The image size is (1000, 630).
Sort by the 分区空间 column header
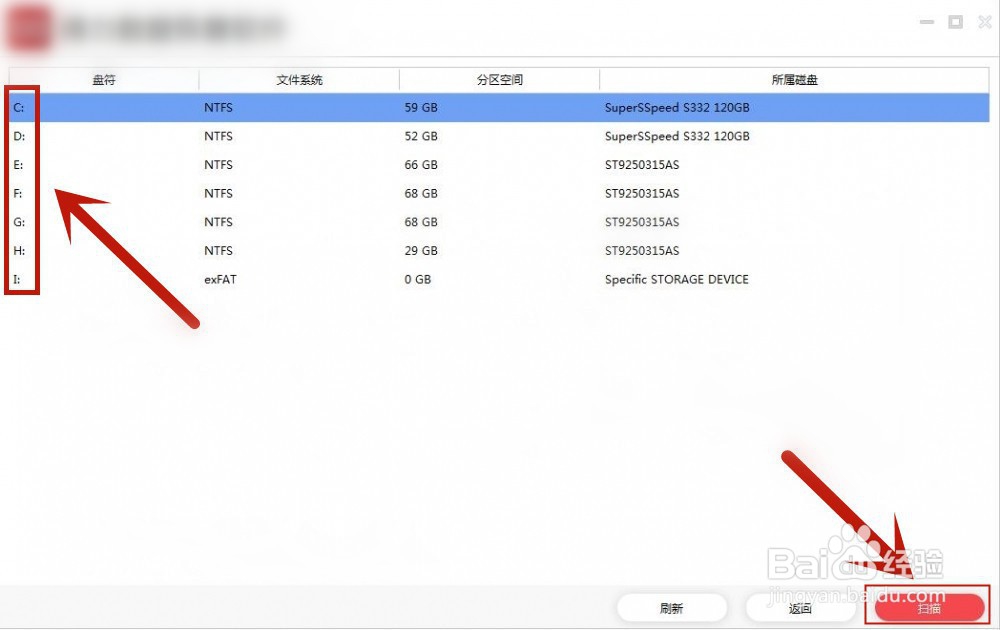pos(499,80)
